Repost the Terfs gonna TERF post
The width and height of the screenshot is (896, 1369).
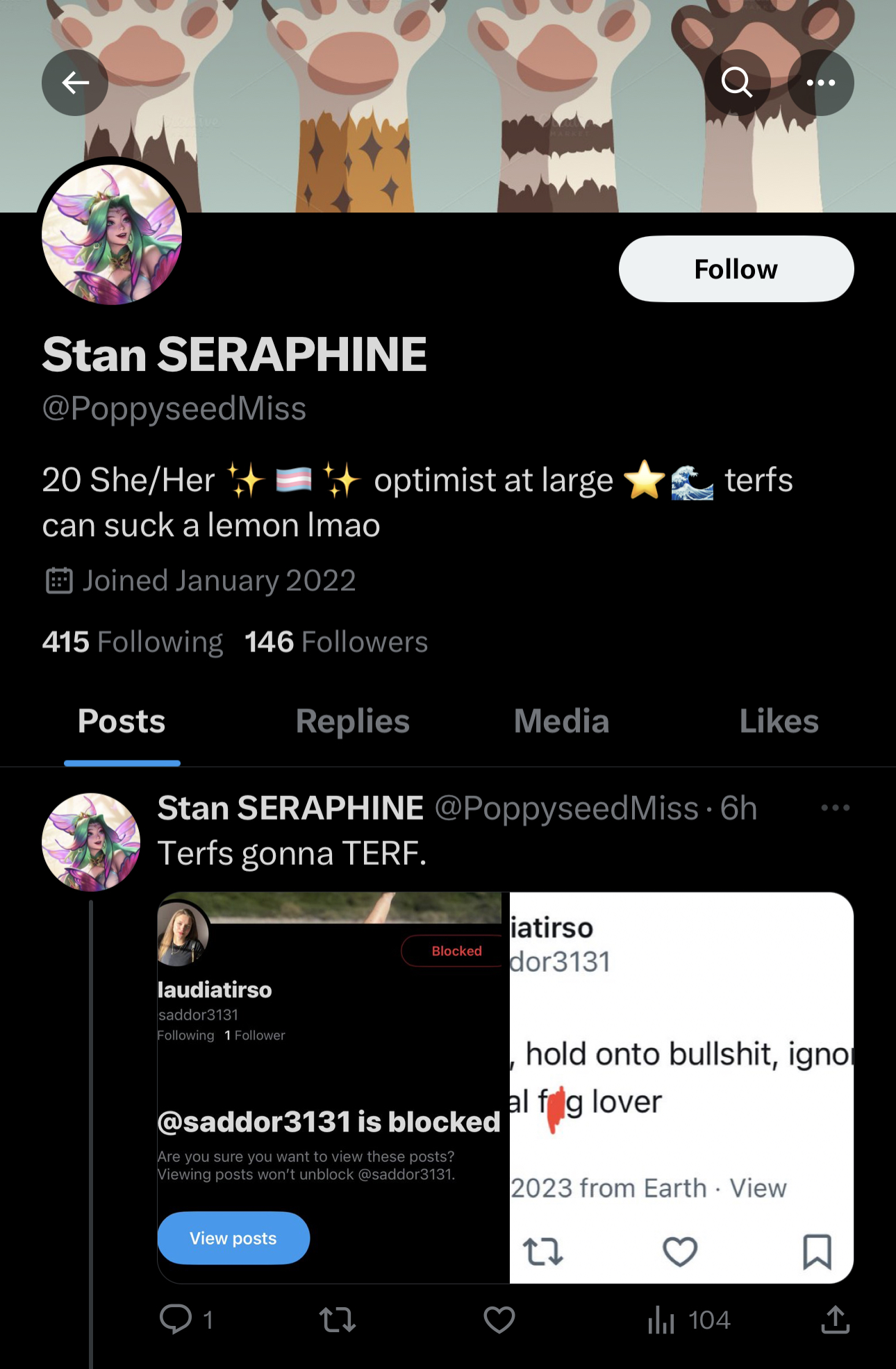[338, 1319]
